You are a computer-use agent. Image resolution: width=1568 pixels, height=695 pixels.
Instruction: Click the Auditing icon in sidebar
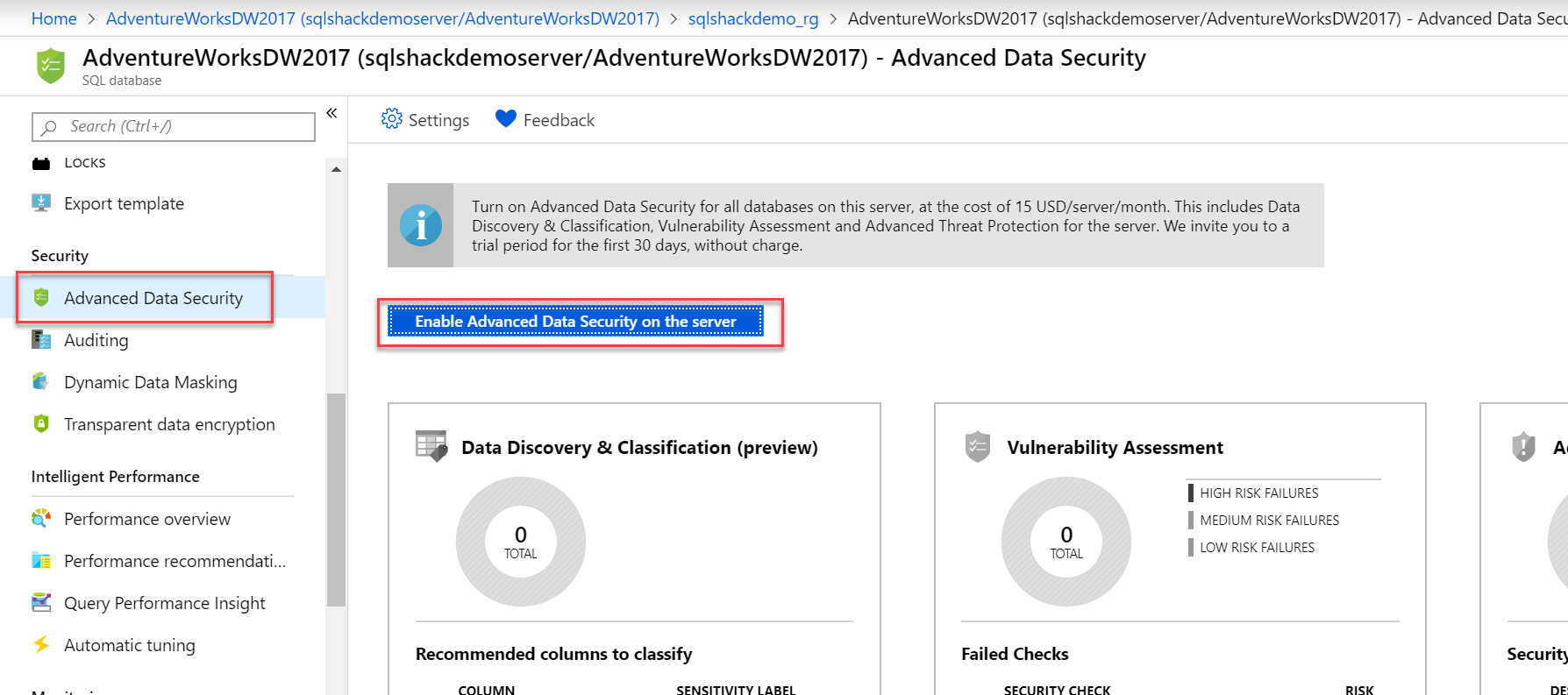click(41, 340)
